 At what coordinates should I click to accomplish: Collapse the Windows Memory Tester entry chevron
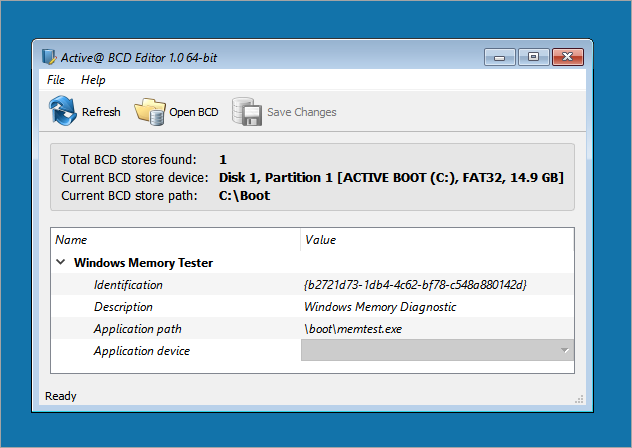[61, 262]
